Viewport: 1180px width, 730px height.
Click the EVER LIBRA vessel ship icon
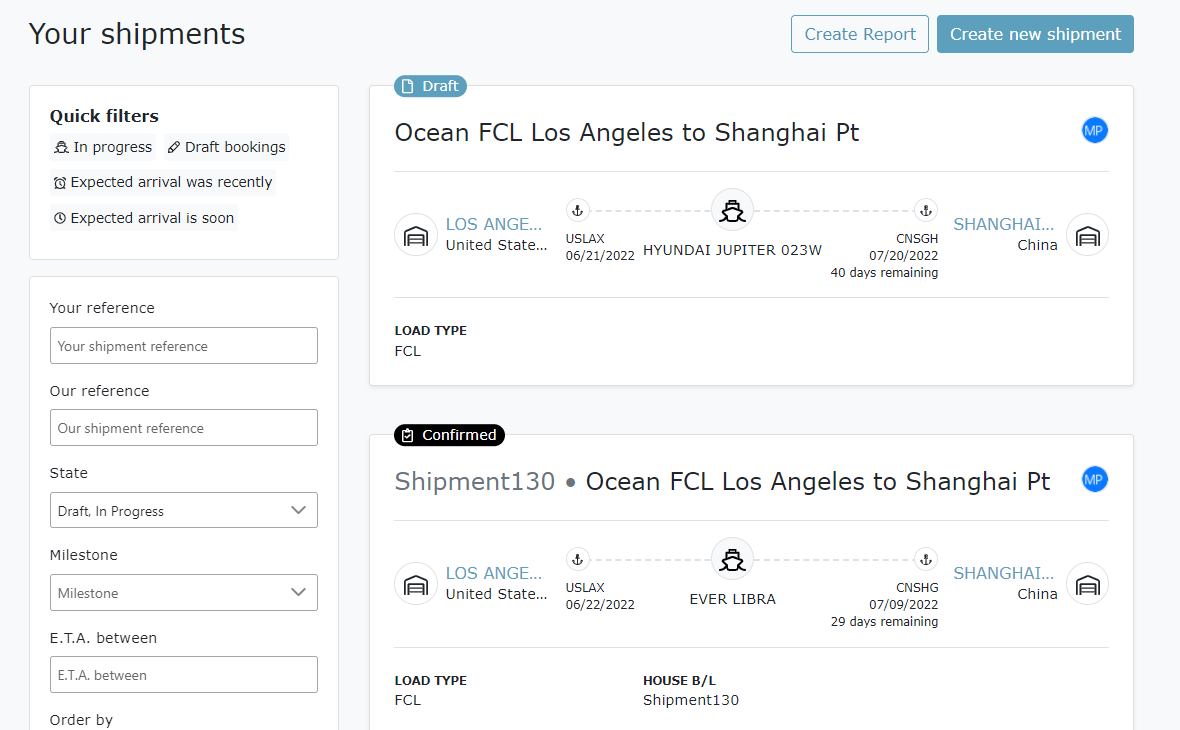click(732, 559)
